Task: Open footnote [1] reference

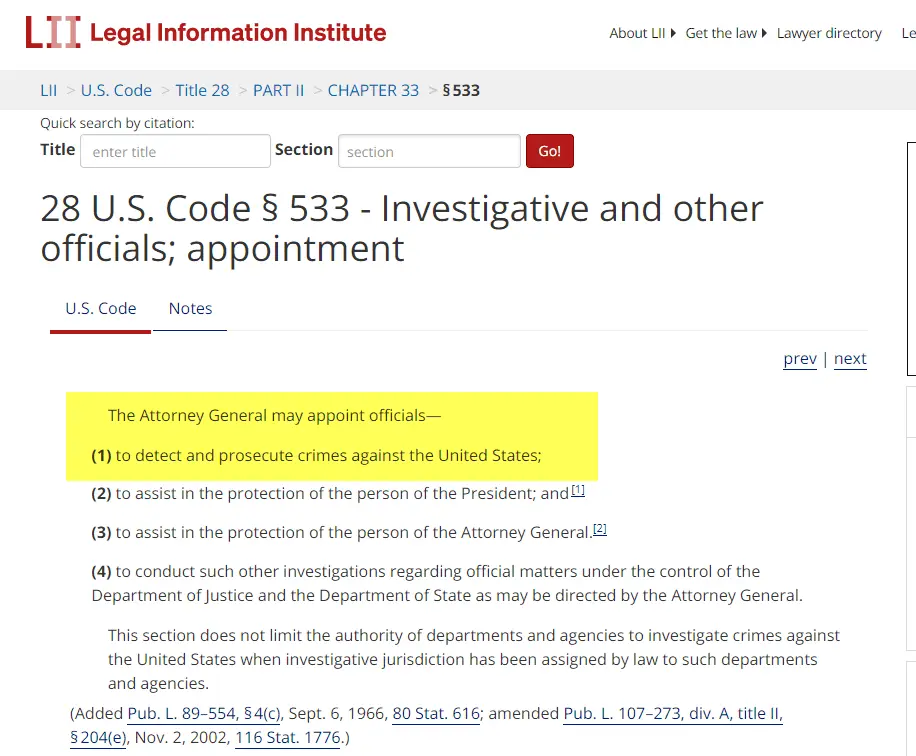Action: 578,490
